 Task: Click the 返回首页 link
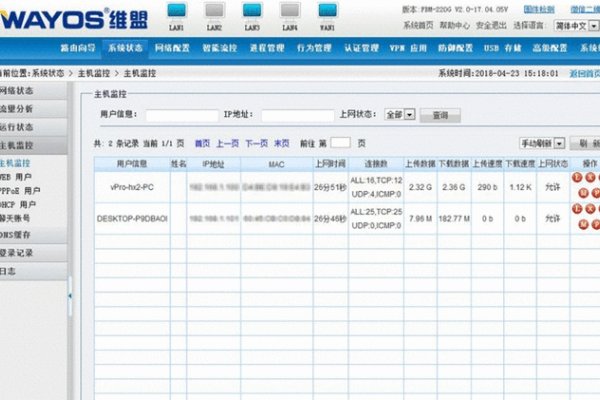coord(585,73)
